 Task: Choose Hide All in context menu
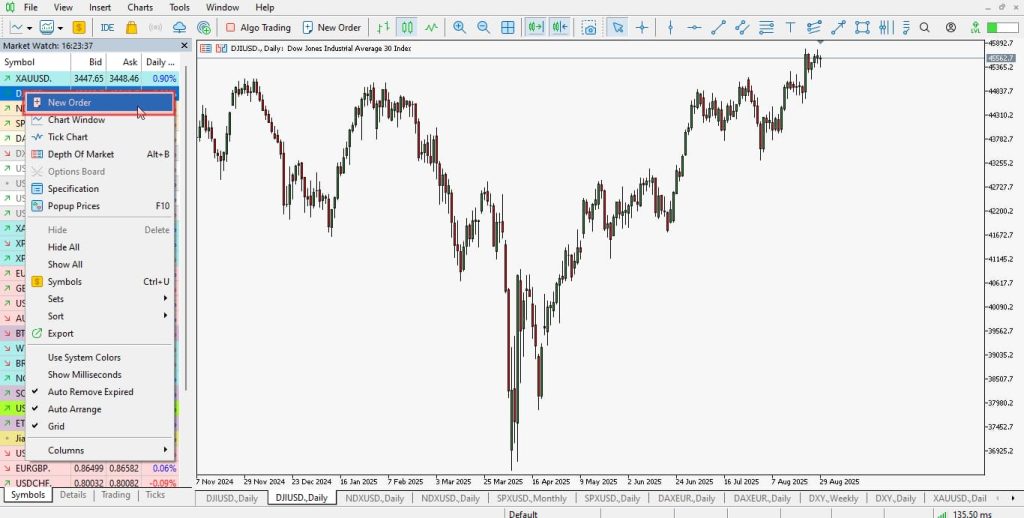click(100, 247)
